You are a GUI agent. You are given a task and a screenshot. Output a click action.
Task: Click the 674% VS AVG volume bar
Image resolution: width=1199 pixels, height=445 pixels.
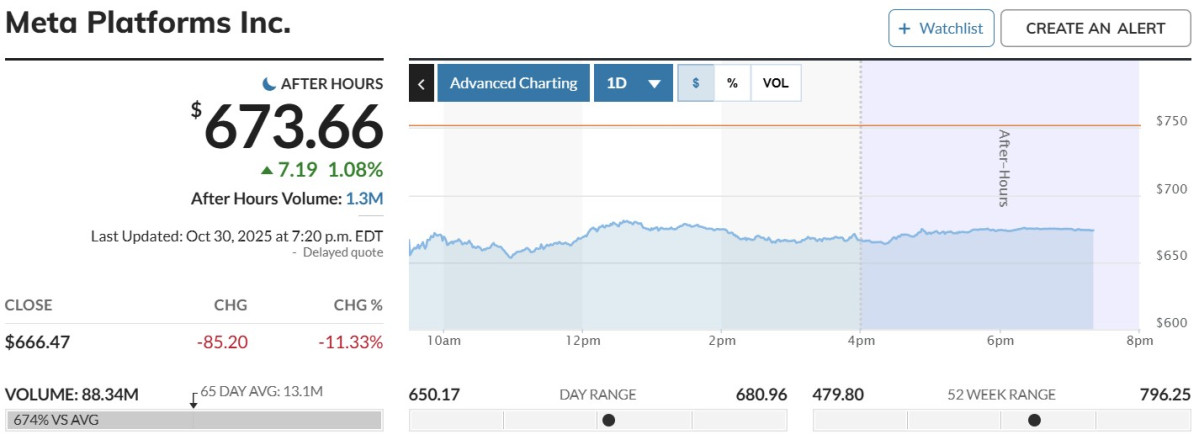[x=193, y=420]
